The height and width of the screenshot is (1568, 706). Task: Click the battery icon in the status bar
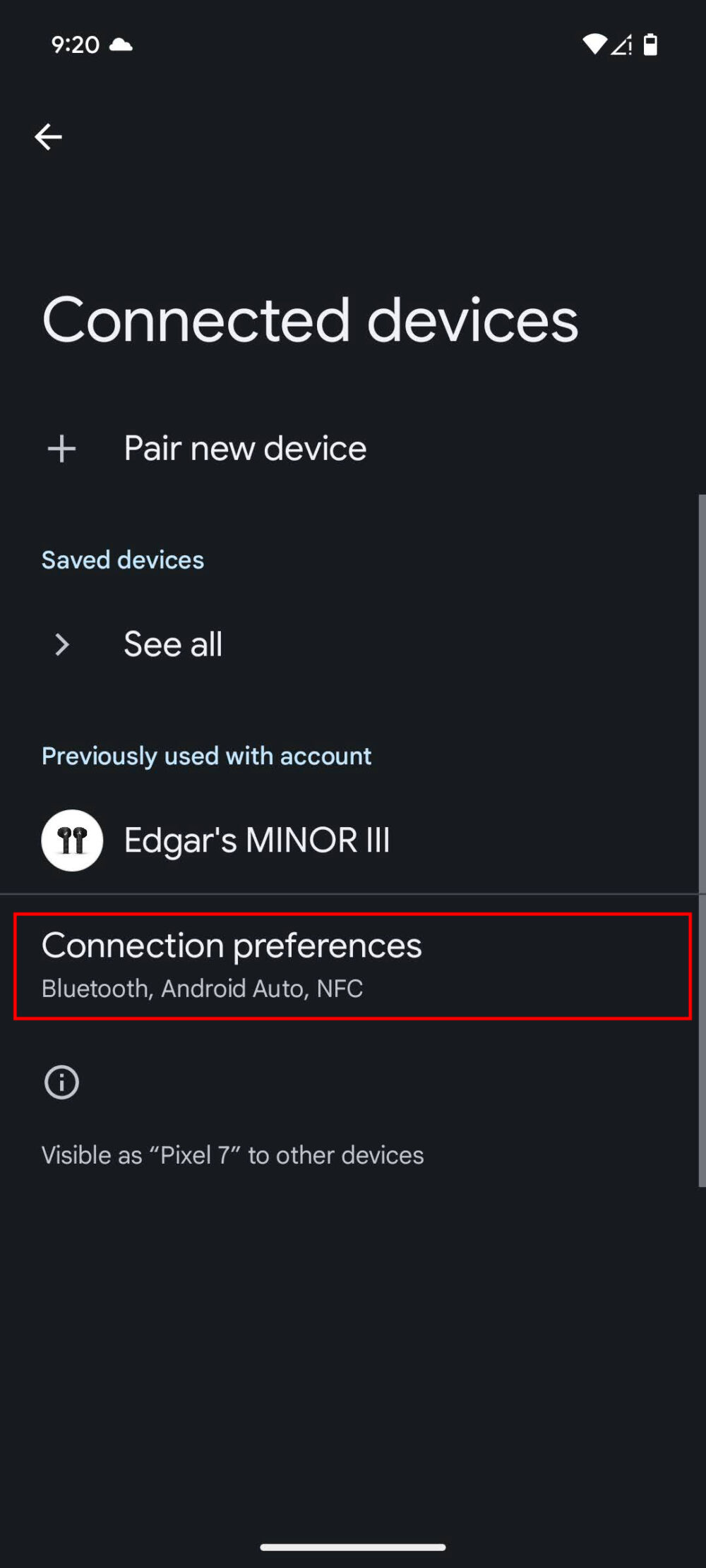click(649, 44)
